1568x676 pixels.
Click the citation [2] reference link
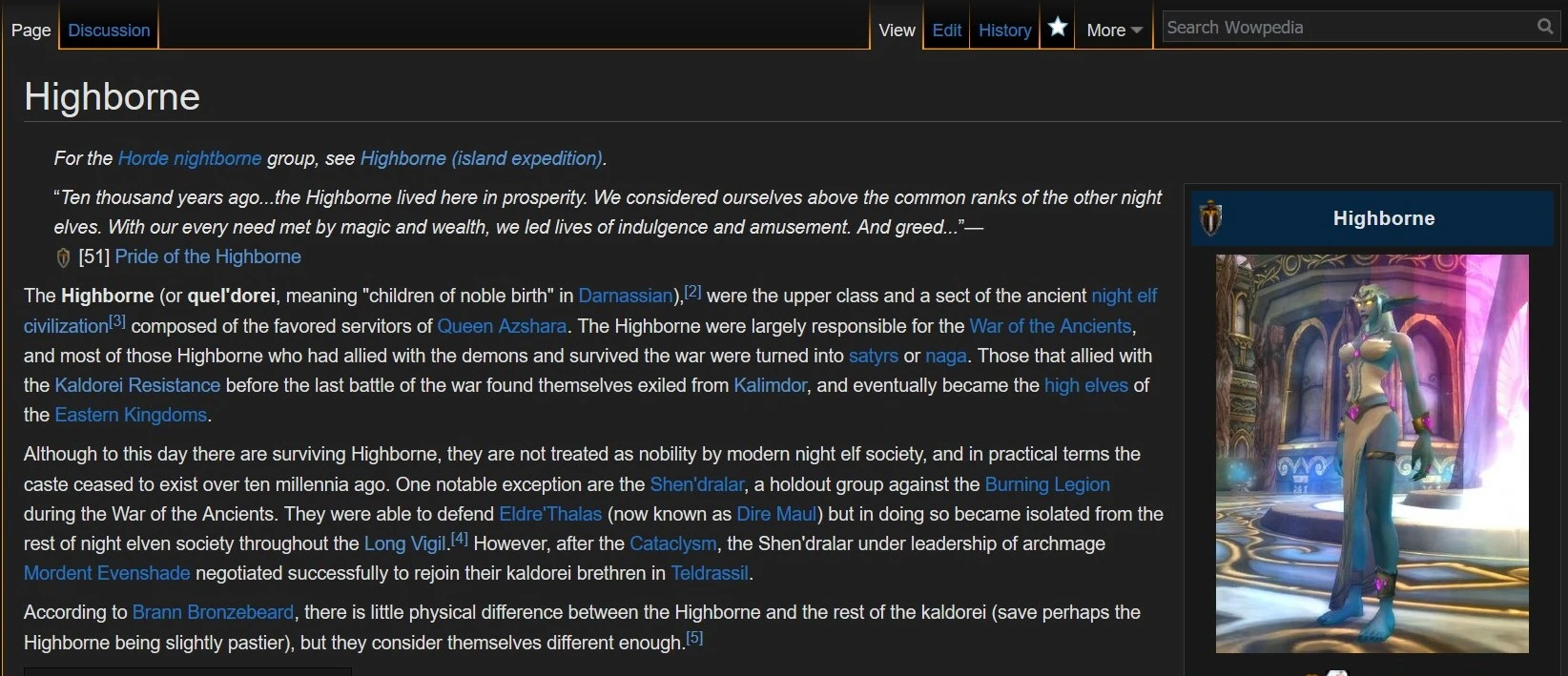tap(692, 292)
